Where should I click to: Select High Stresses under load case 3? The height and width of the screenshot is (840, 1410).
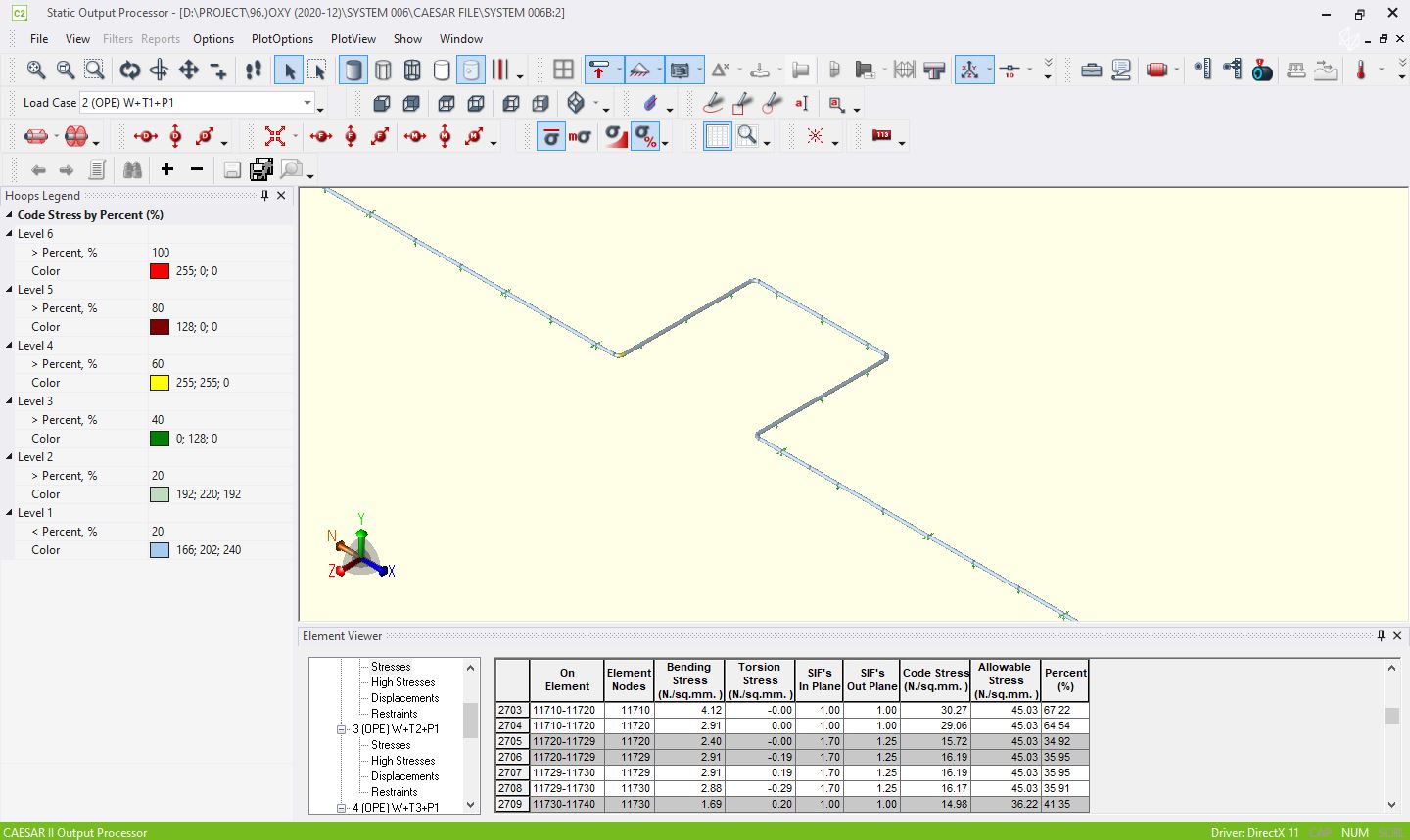click(402, 761)
